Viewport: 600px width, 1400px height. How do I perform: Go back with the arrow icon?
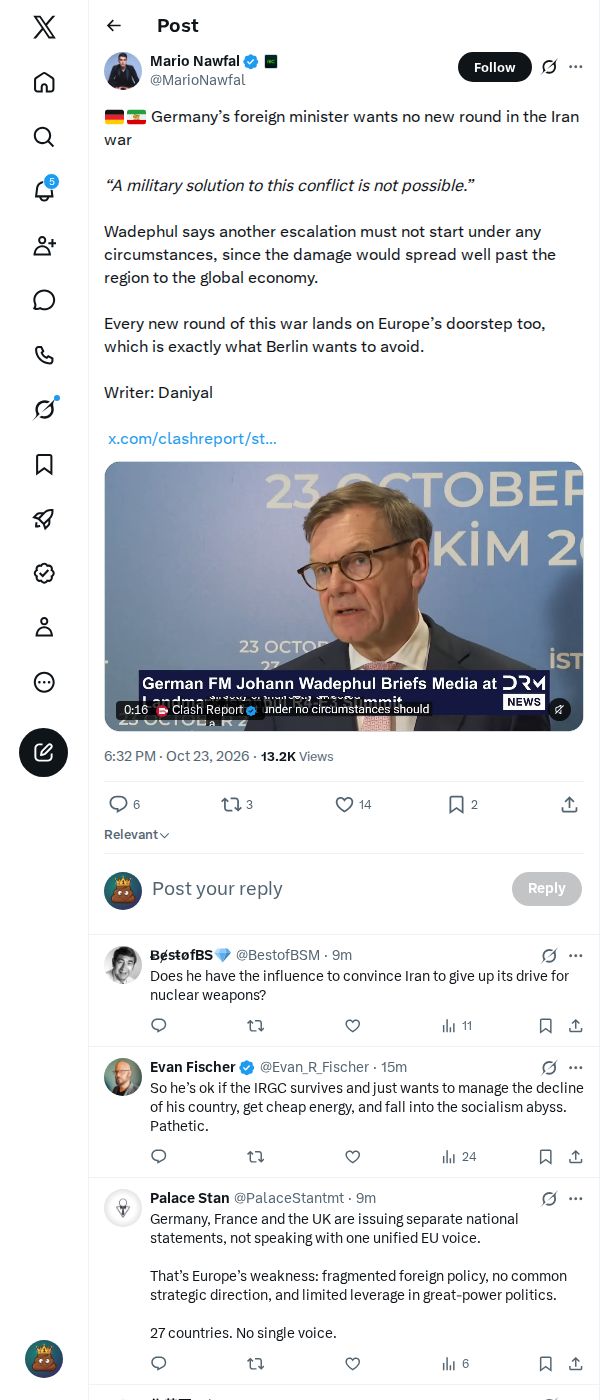tap(114, 26)
